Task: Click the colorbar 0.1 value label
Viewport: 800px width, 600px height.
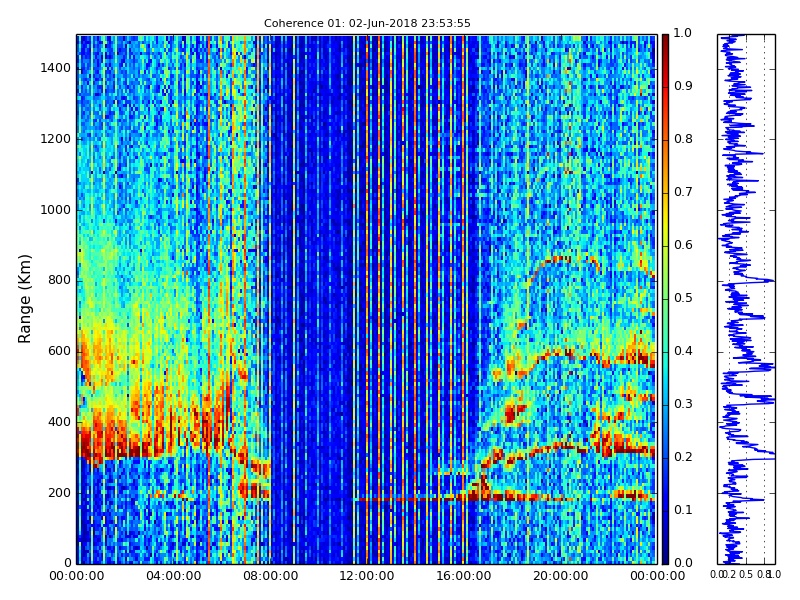Action: [683, 510]
